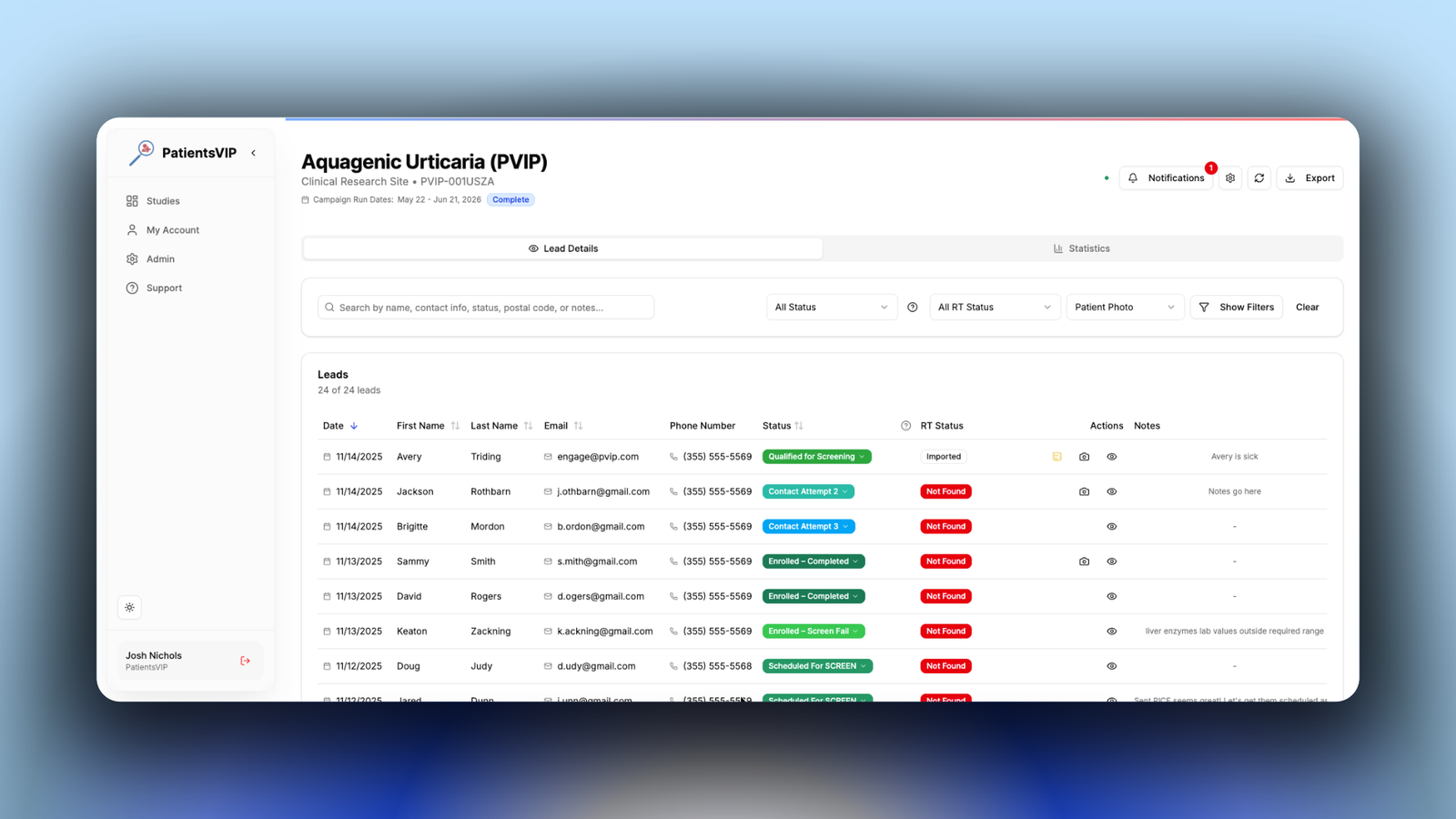Open the yellow note icon in Avery's row
This screenshot has height=819, width=1456.
[1057, 457]
